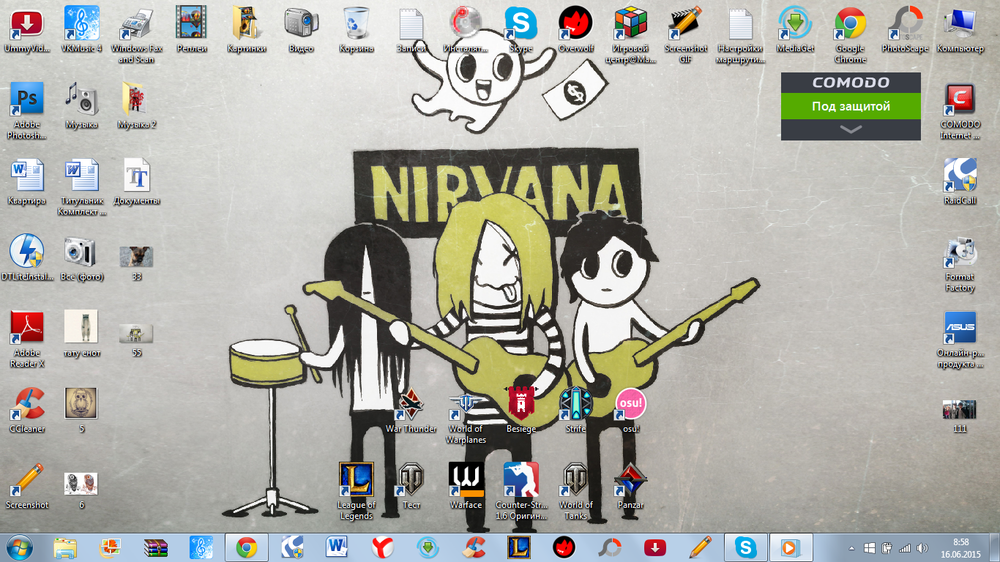Open the Квартира Word document
This screenshot has height=562, width=1000.
click(x=27, y=182)
